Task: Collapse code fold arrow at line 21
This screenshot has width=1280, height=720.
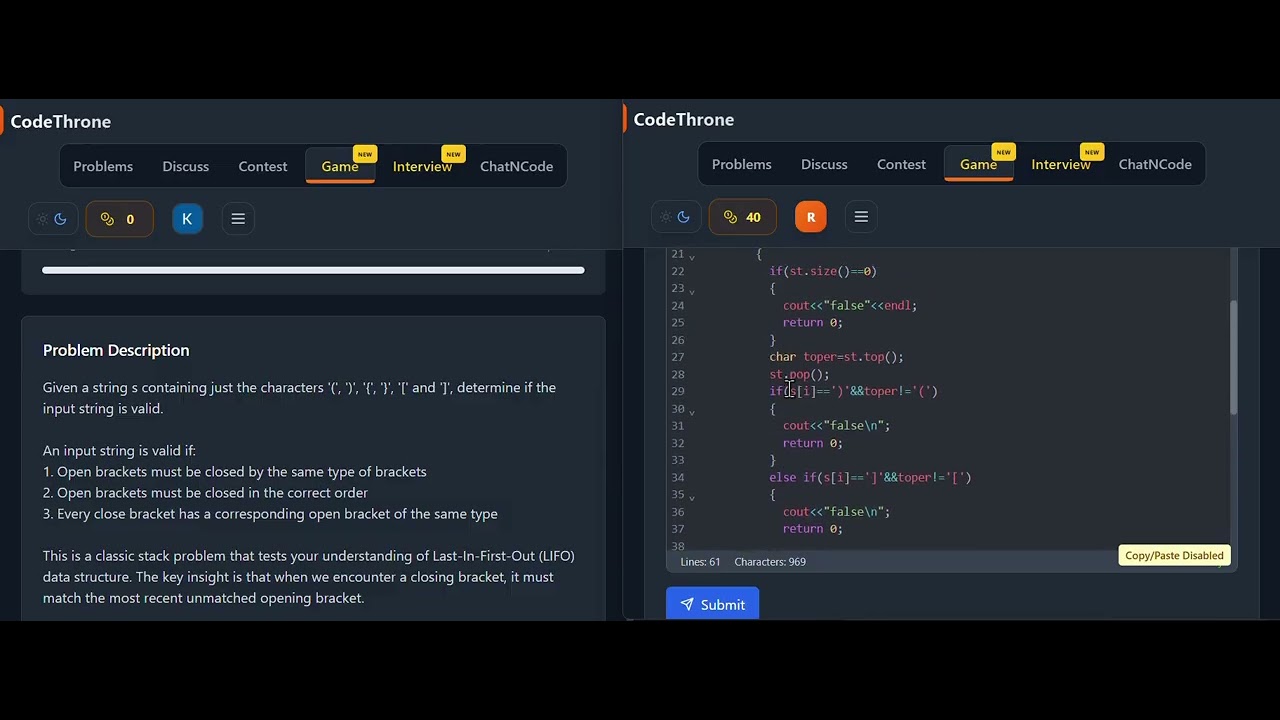Action: (692, 256)
